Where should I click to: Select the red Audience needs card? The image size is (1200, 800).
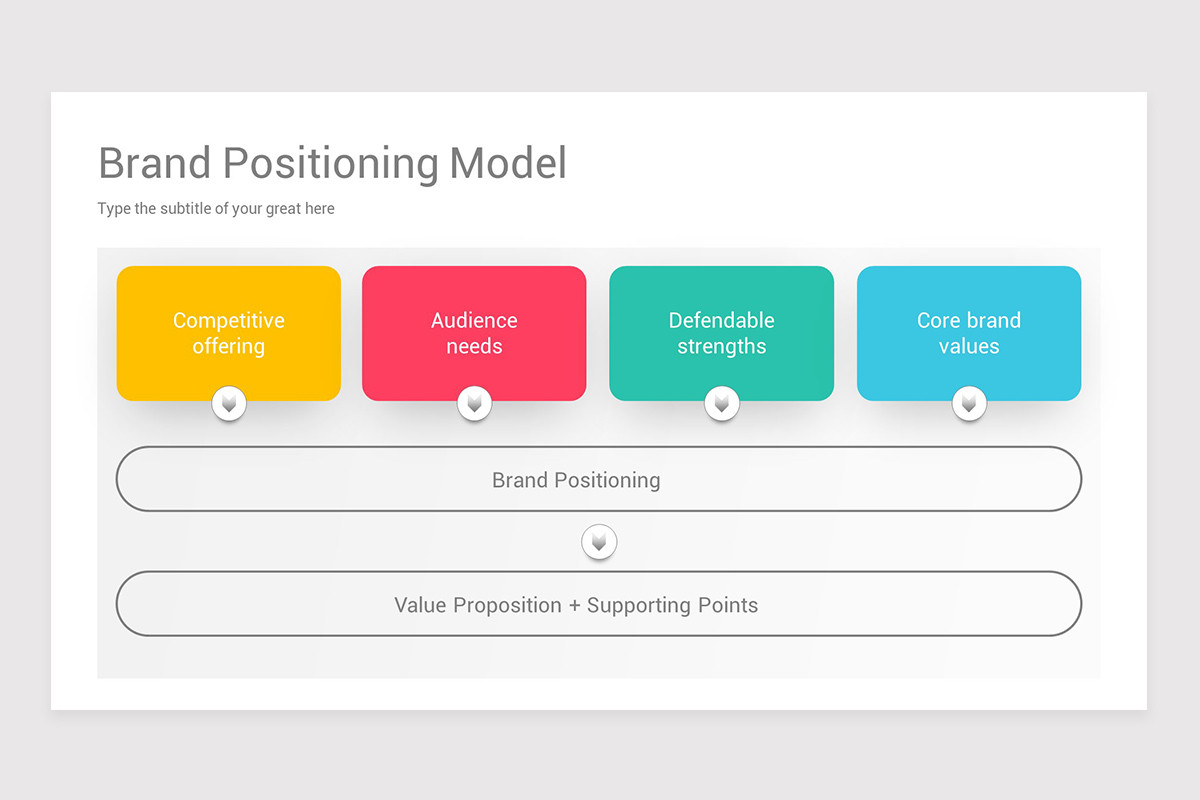point(395,290)
